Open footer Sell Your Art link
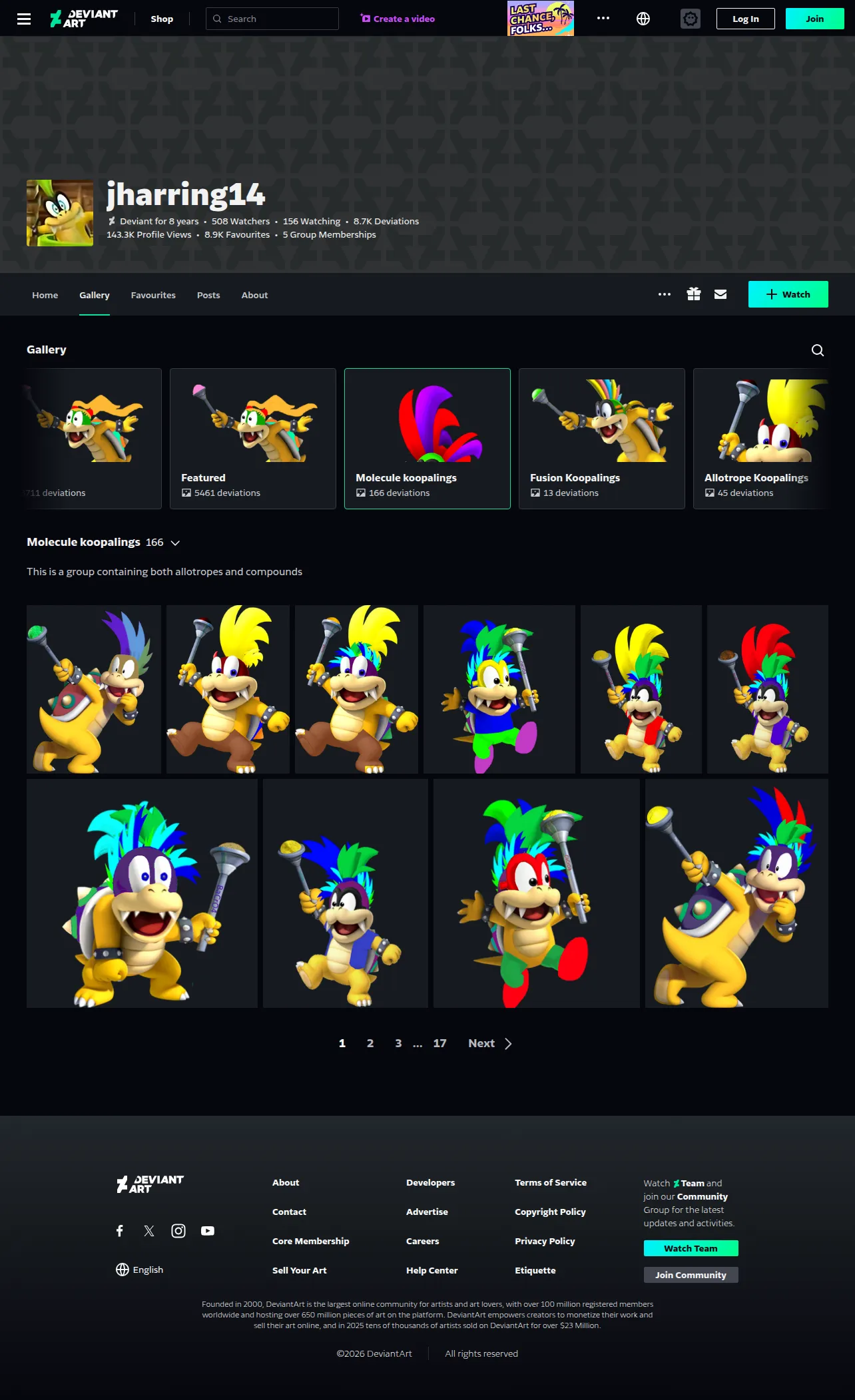The image size is (855, 1400). (300, 1270)
